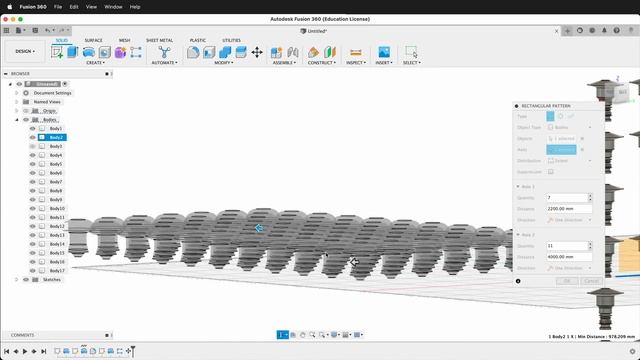
Task: Clear the Objects selection with X
Action: point(582,139)
